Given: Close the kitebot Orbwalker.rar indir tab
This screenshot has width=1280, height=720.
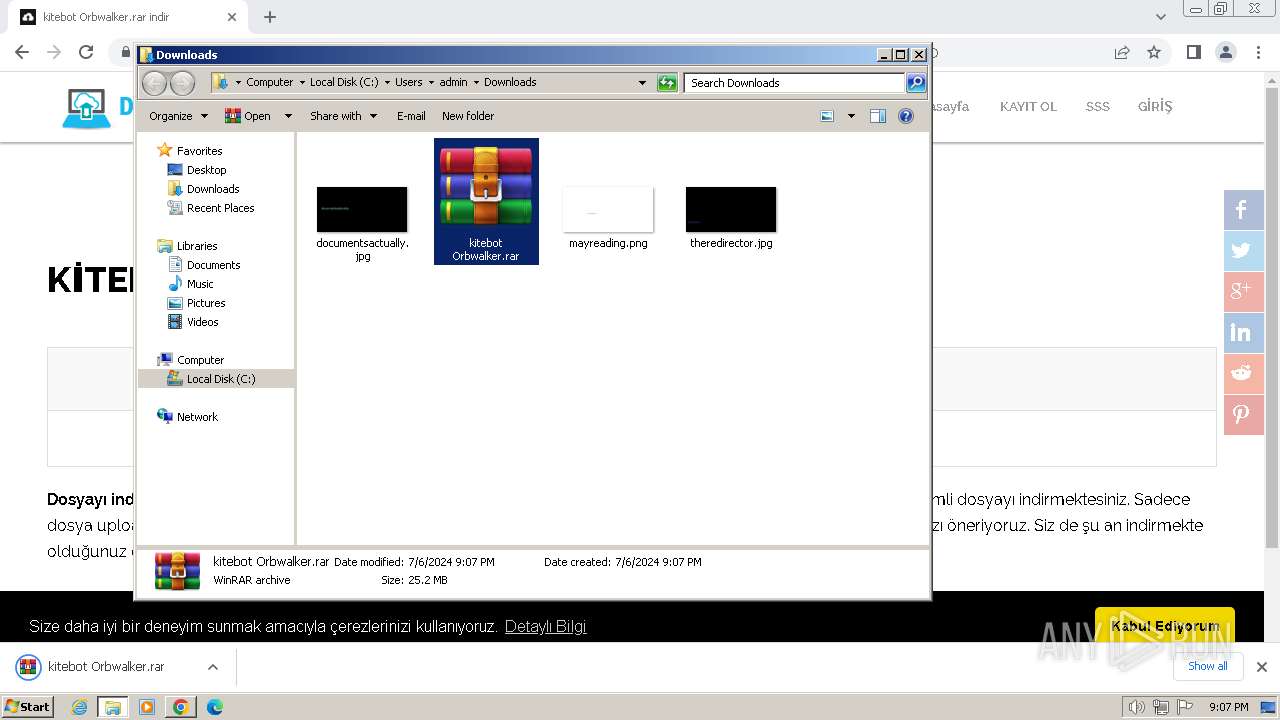Looking at the screenshot, I should point(232,17).
